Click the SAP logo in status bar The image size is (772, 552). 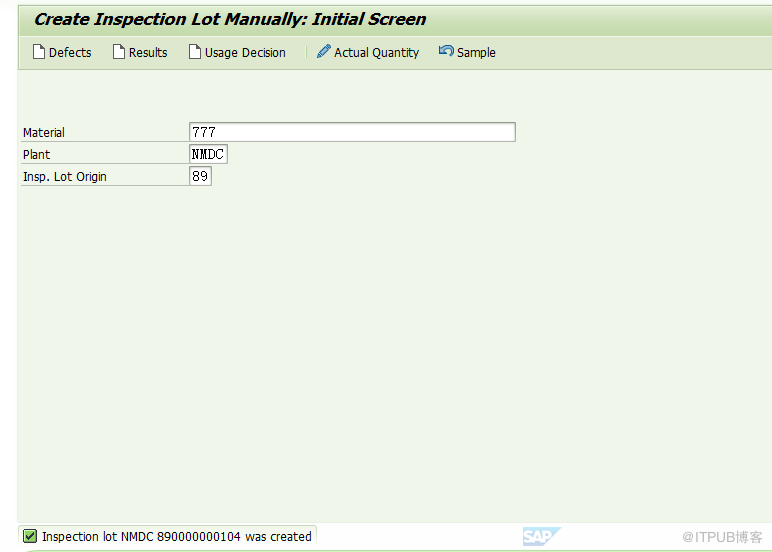[x=542, y=536]
